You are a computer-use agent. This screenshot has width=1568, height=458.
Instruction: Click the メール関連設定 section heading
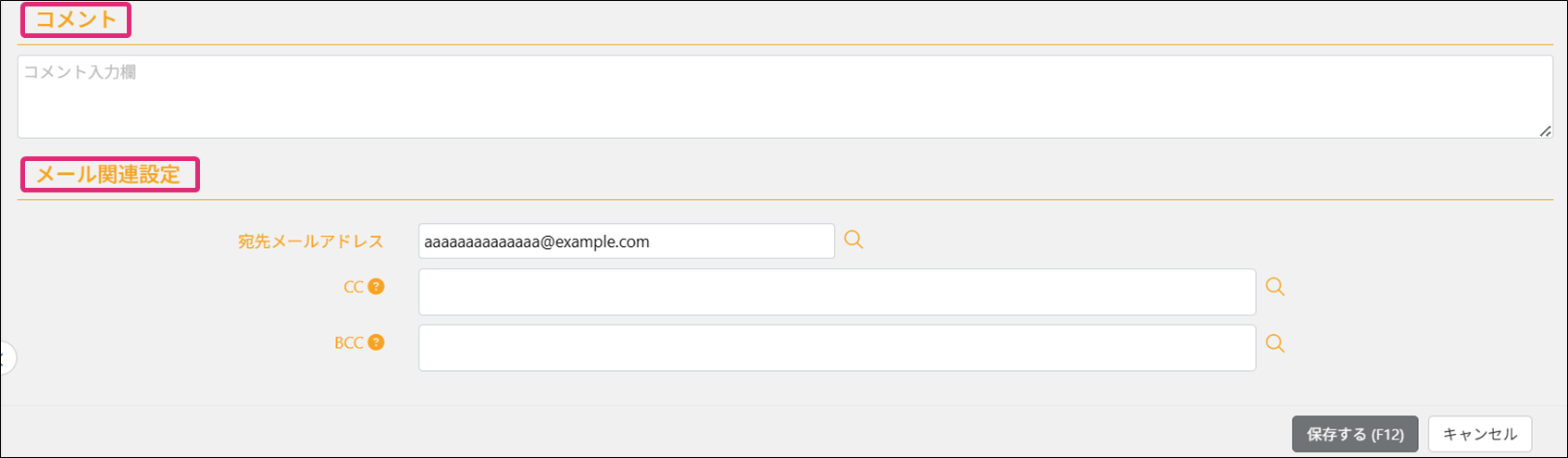tap(108, 174)
